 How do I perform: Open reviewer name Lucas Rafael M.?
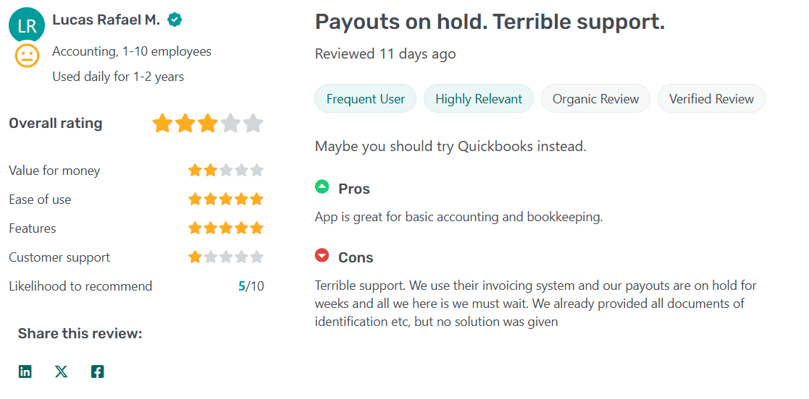pos(106,20)
